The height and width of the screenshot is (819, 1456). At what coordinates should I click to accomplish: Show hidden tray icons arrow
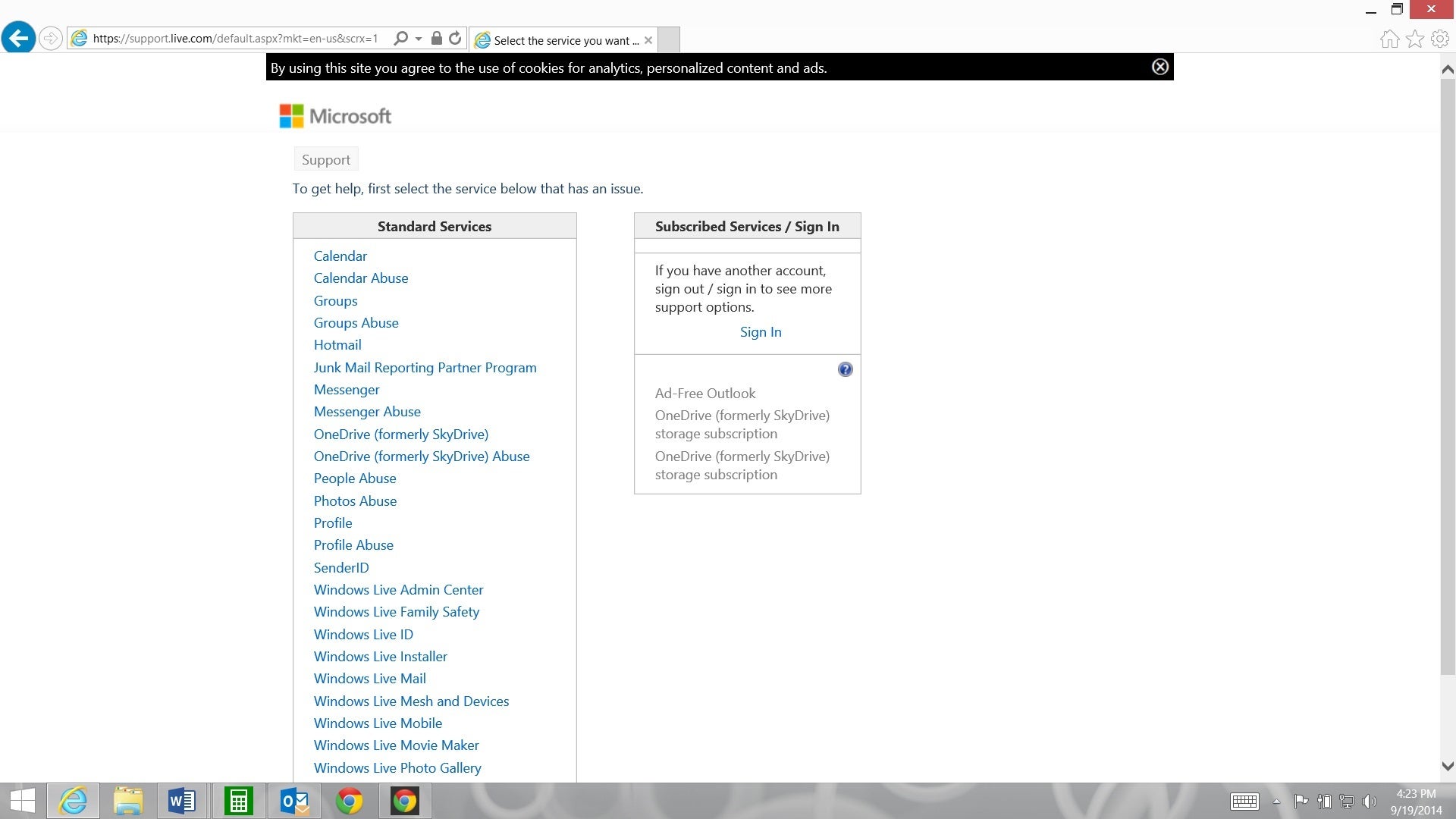click(1276, 802)
